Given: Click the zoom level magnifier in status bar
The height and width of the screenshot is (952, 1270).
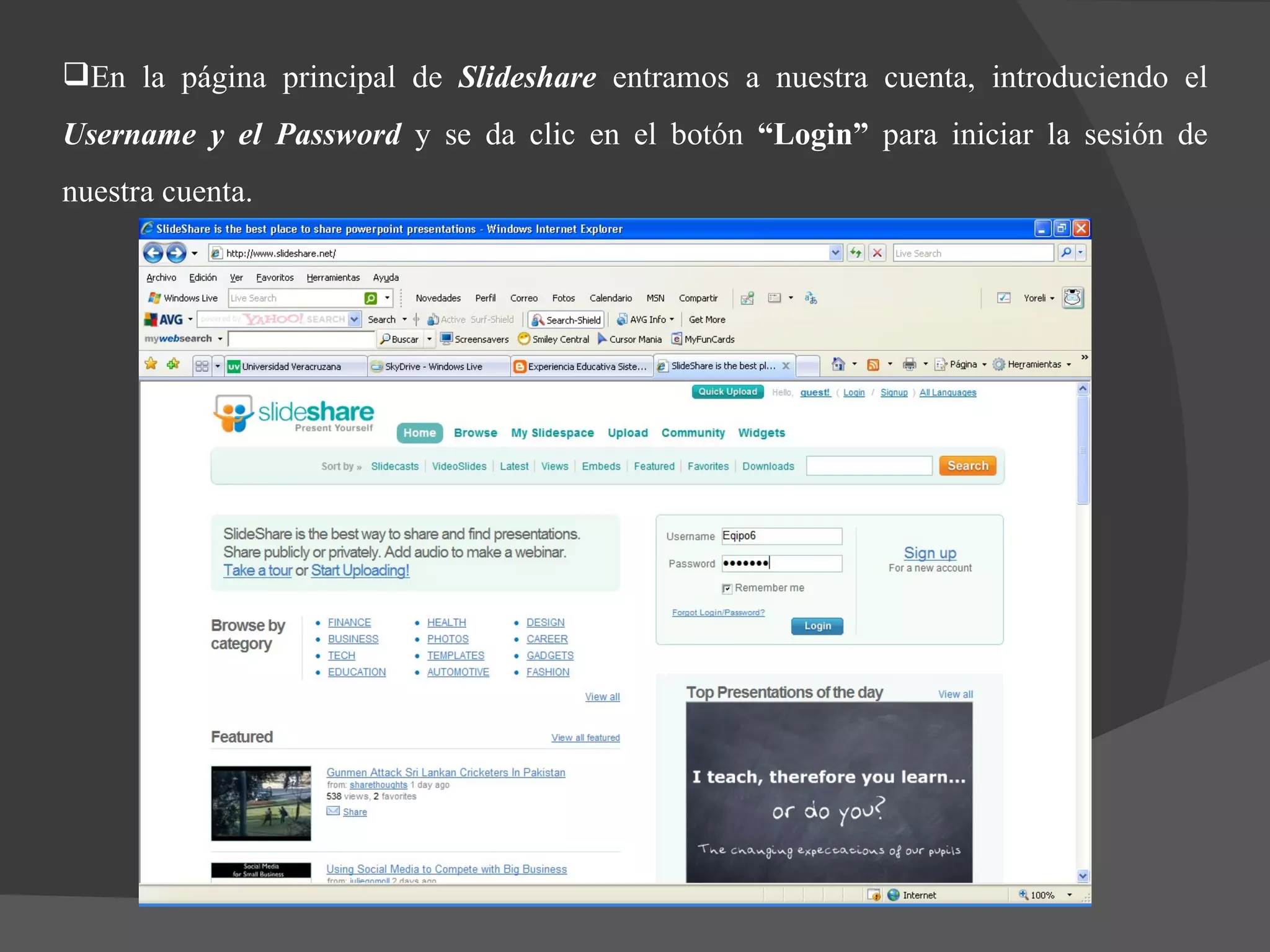Looking at the screenshot, I should coord(1023,894).
